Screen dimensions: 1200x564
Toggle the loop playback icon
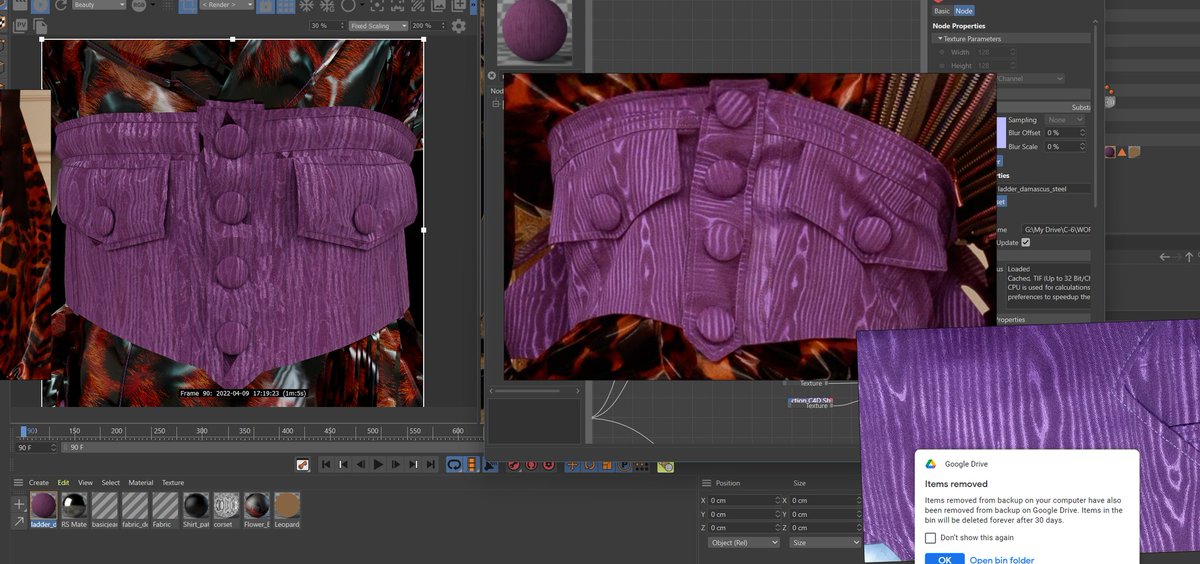coord(454,464)
